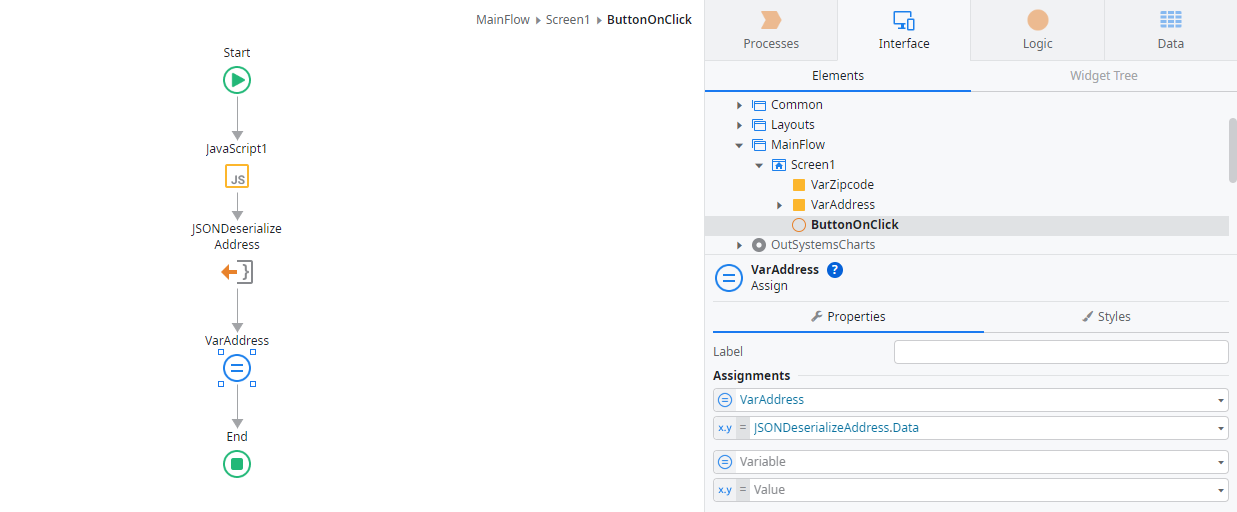The image size is (1237, 512).
Task: Open the VarAddress assignment variable dropdown
Action: tap(1221, 400)
